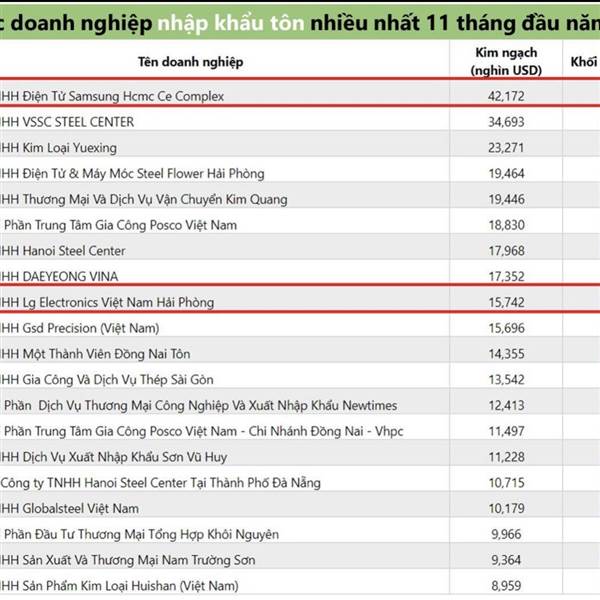Click the value 15,742

[x=506, y=302]
